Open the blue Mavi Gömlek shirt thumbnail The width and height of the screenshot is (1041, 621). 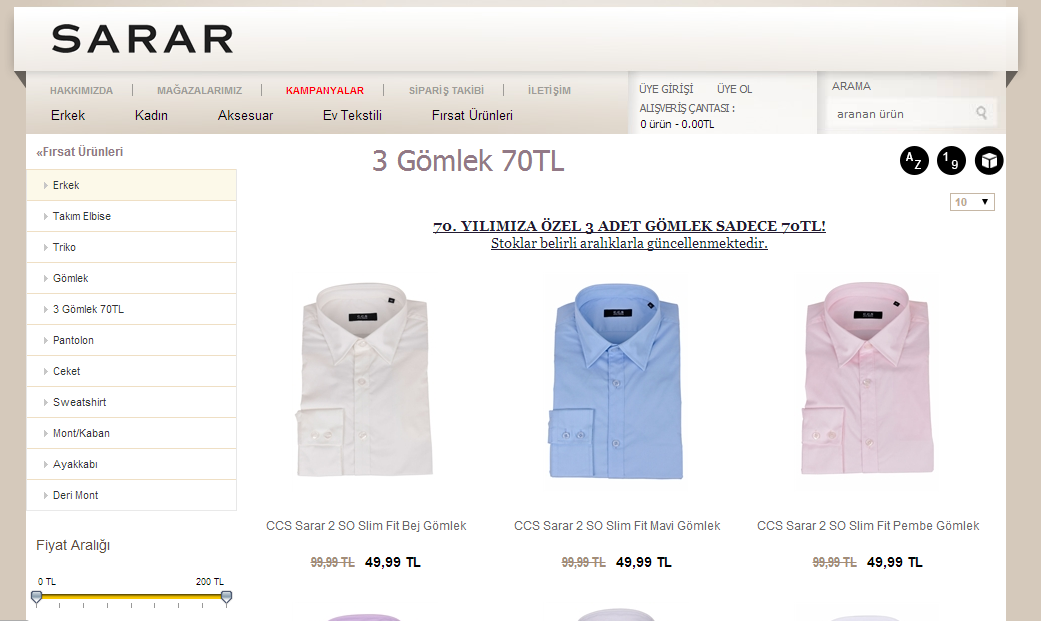pyautogui.click(x=617, y=381)
